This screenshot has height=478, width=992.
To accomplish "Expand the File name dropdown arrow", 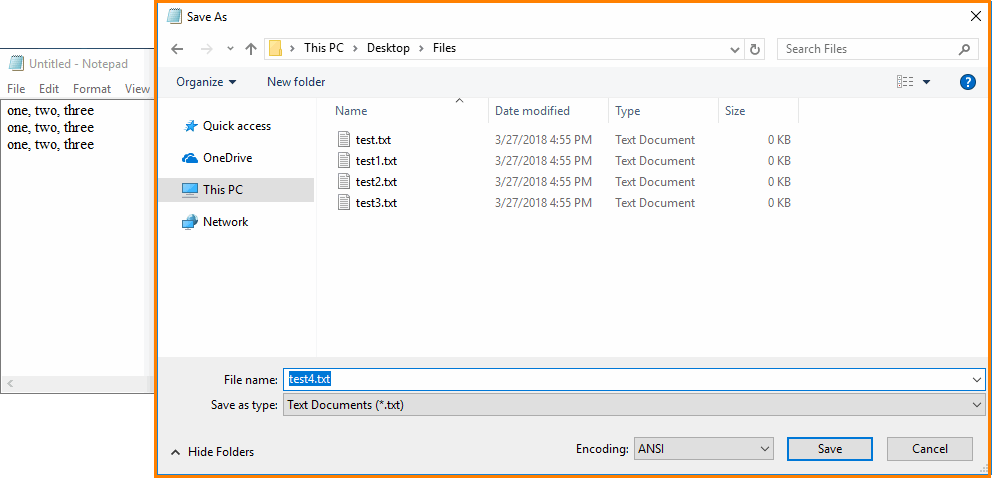I will (978, 379).
